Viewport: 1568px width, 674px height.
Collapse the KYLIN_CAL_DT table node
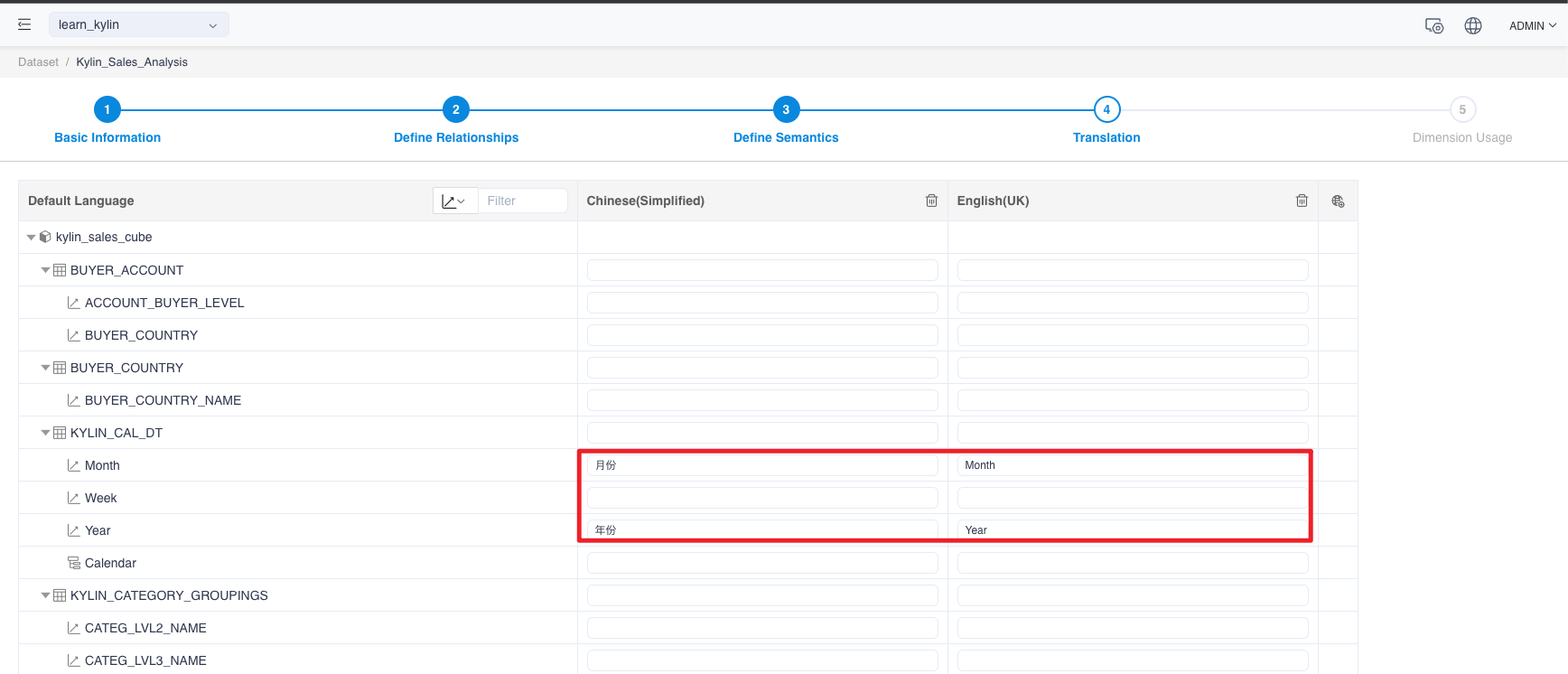point(45,433)
